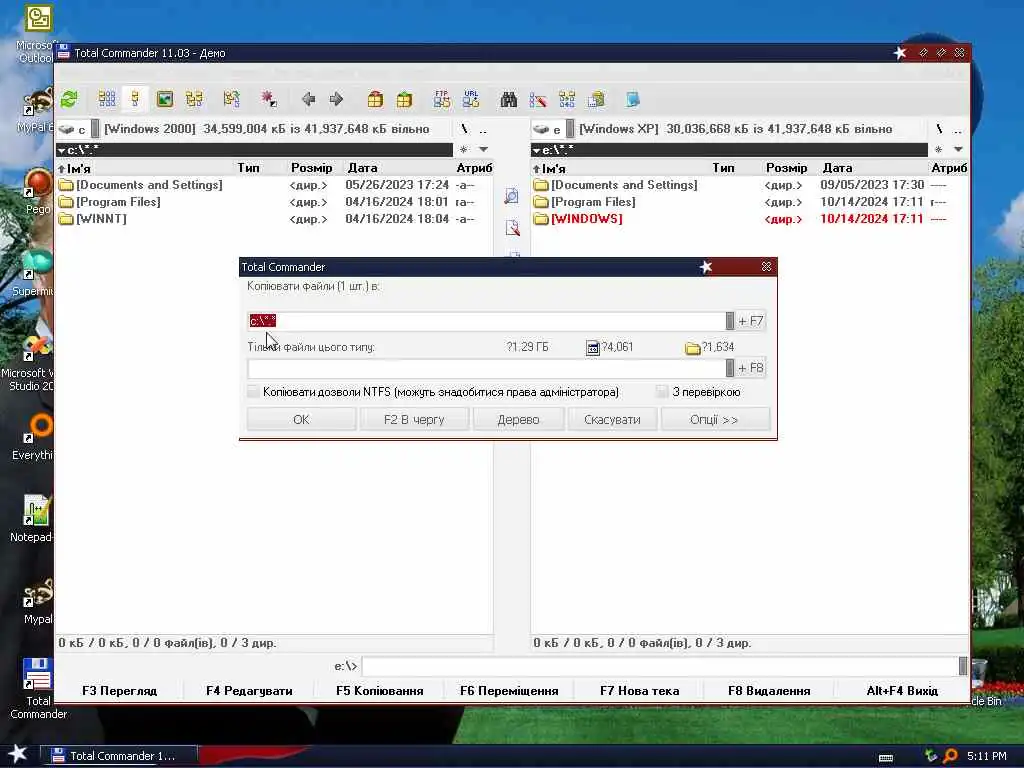
Task: Click Total Commander taskbar button
Action: [119, 756]
